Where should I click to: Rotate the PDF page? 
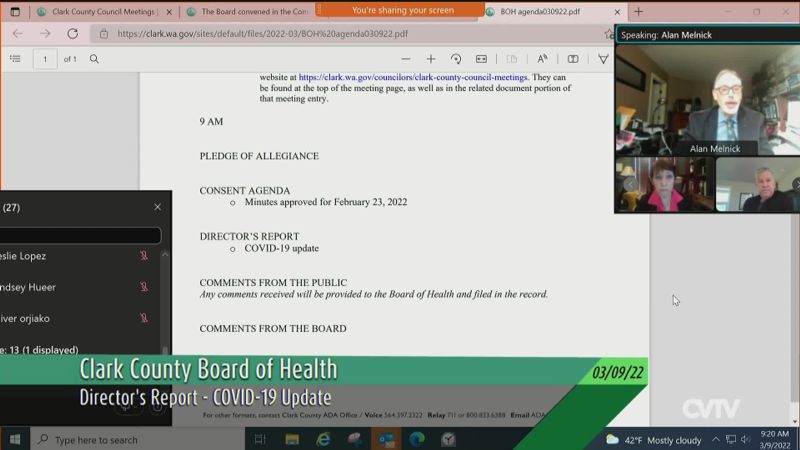456,59
